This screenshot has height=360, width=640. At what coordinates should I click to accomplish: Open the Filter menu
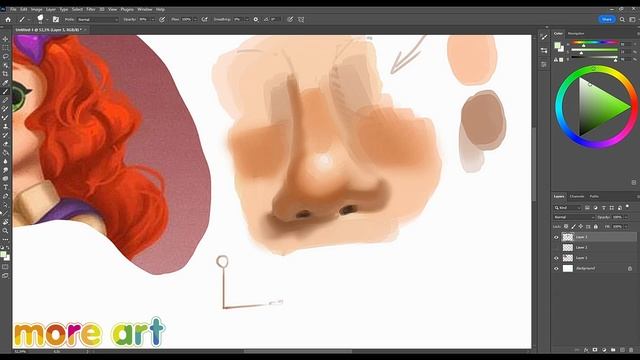coord(91,9)
